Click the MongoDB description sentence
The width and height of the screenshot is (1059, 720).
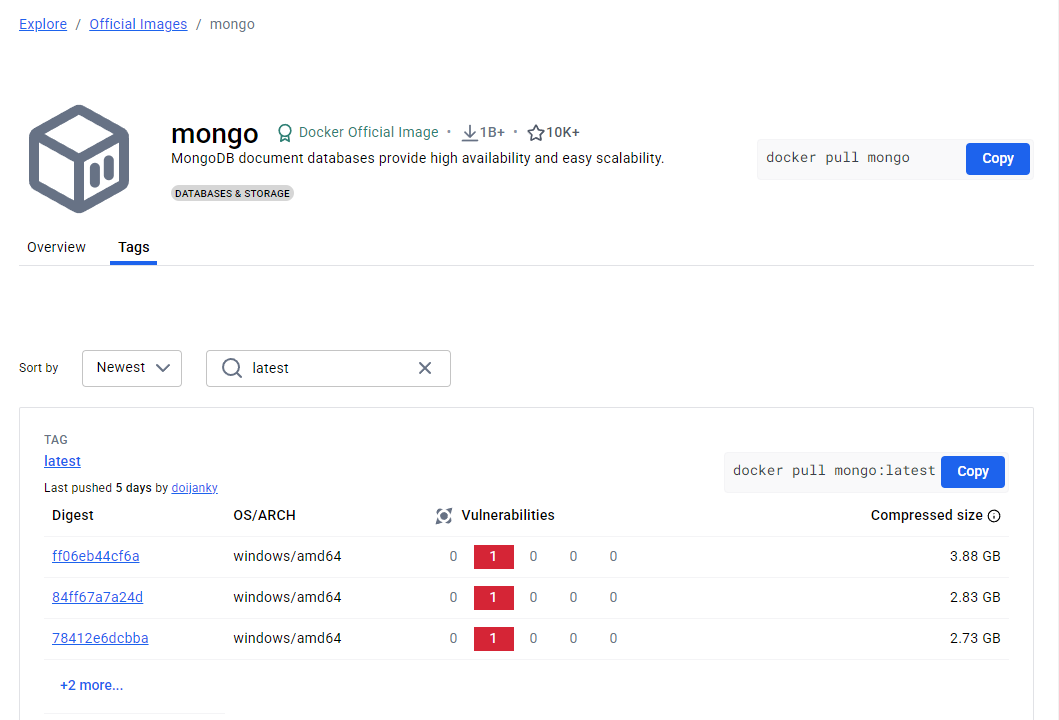pyautogui.click(x=417, y=158)
